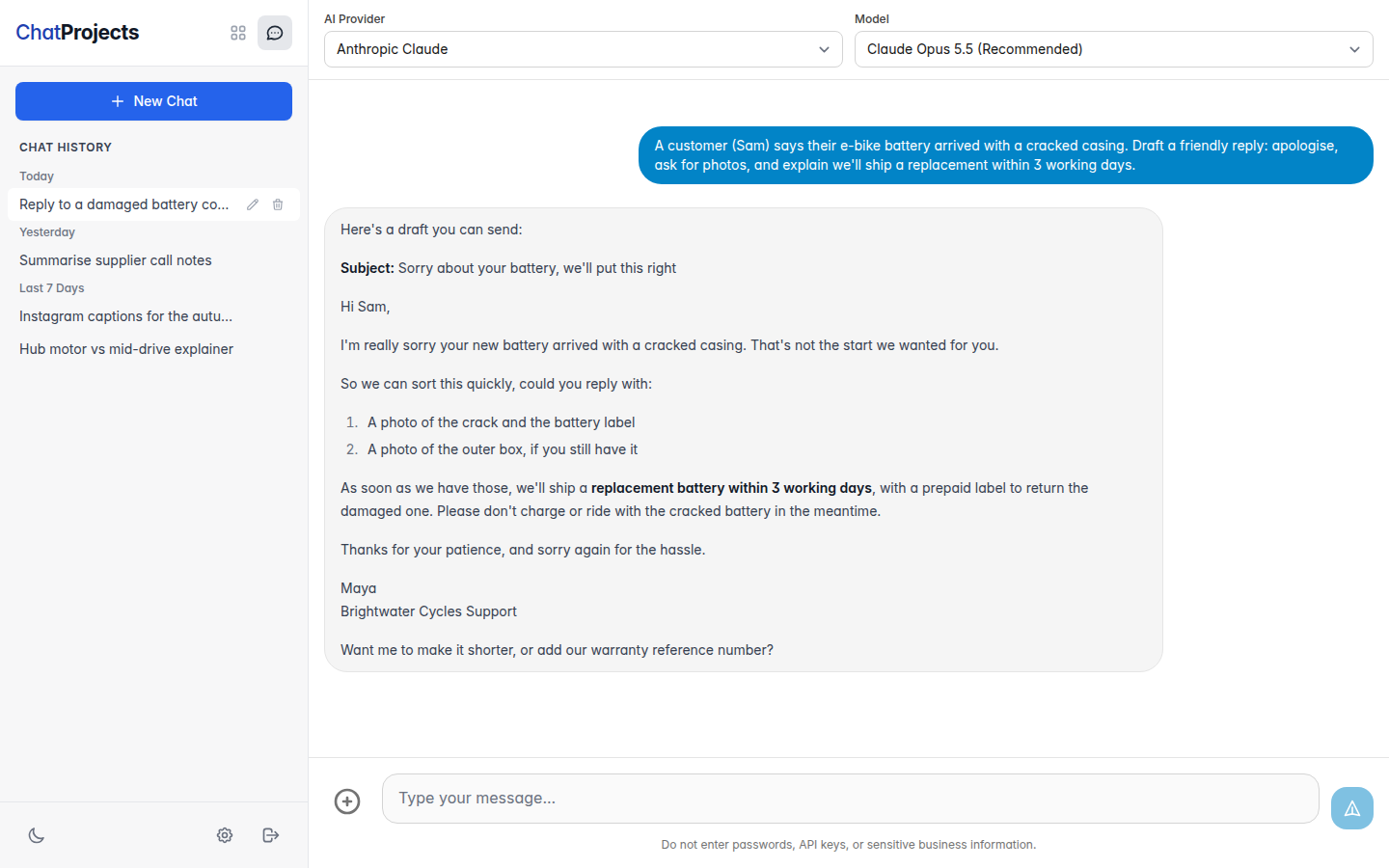This screenshot has width=1389, height=868.
Task: Click the 'Today' history group label
Action: (37, 176)
